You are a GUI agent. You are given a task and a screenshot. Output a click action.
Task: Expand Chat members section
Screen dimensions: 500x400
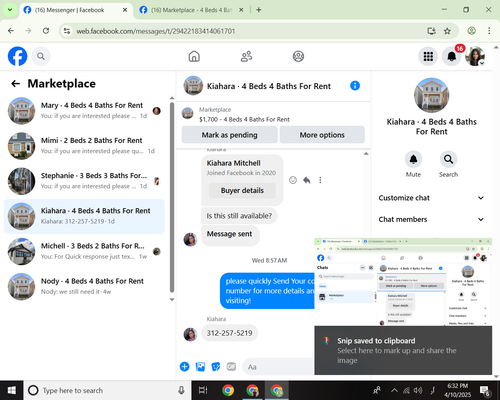point(431,219)
